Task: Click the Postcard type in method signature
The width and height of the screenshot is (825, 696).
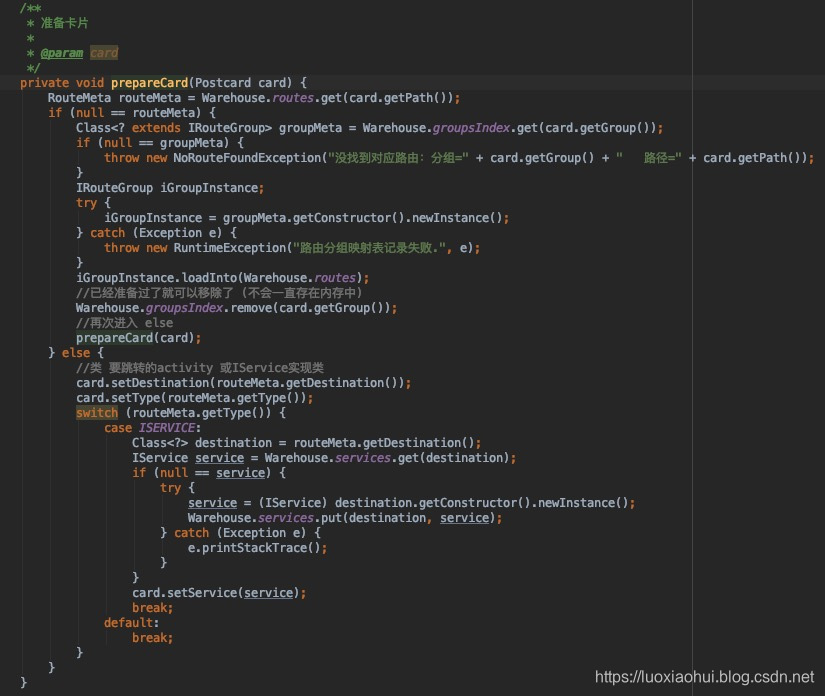Action: [223, 83]
